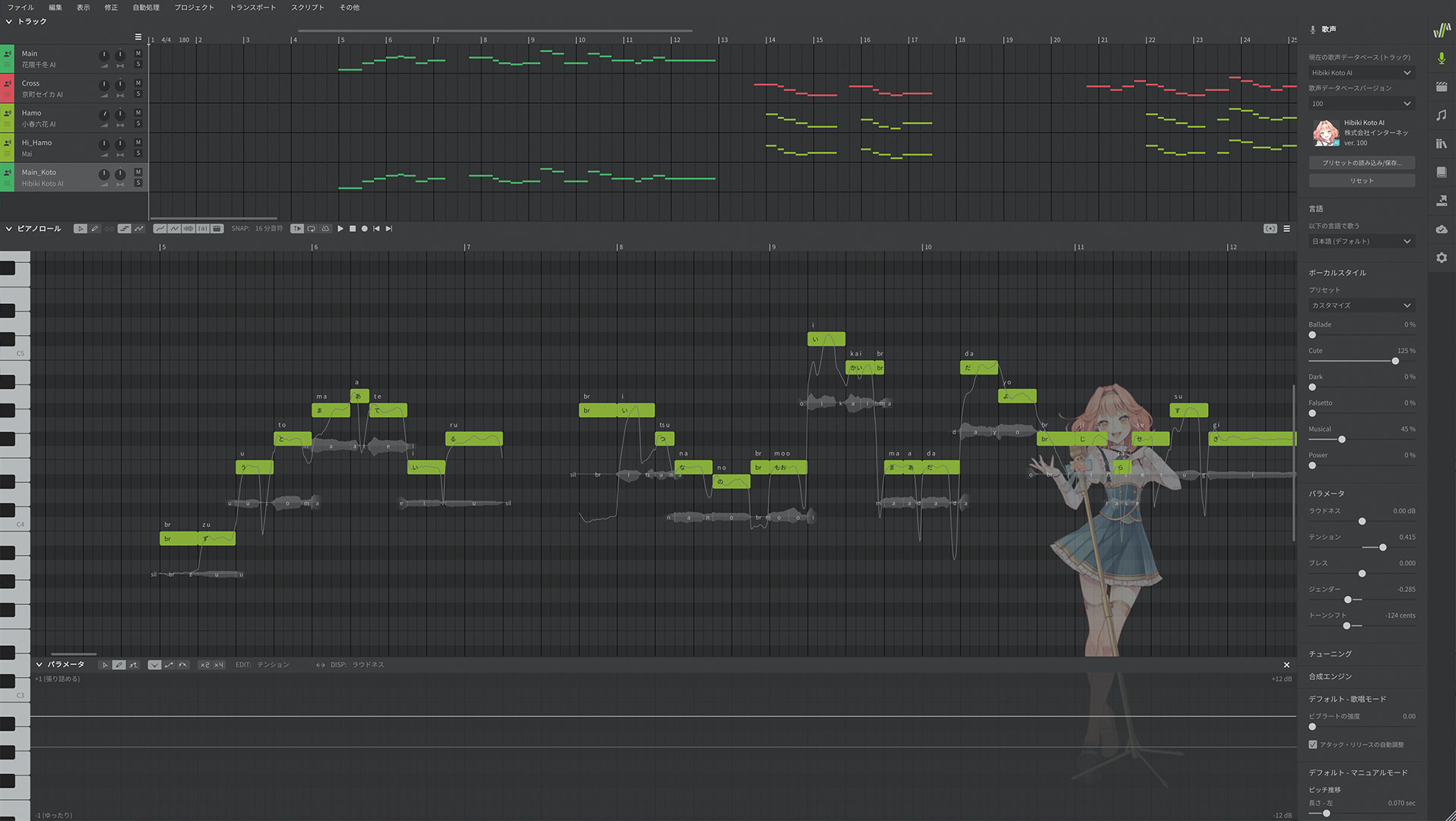Viewport: 1456px width, 821px height.
Task: Open the voice panel microphone icon in sidebar
Action: (1442, 58)
